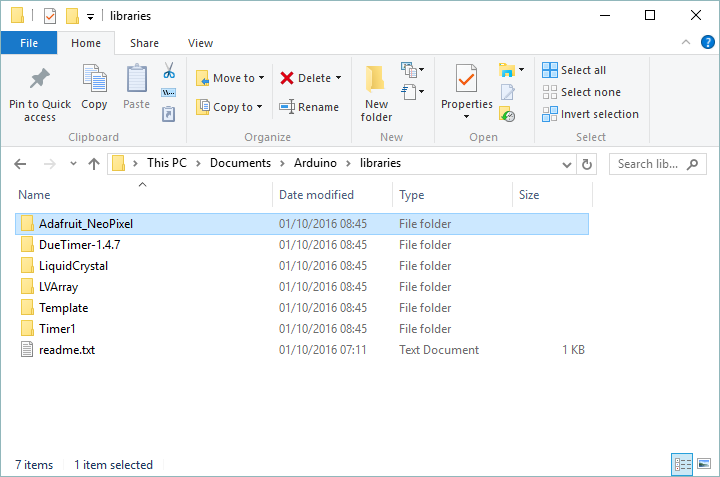720x477 pixels.
Task: Click Invert selection
Action: tap(591, 114)
